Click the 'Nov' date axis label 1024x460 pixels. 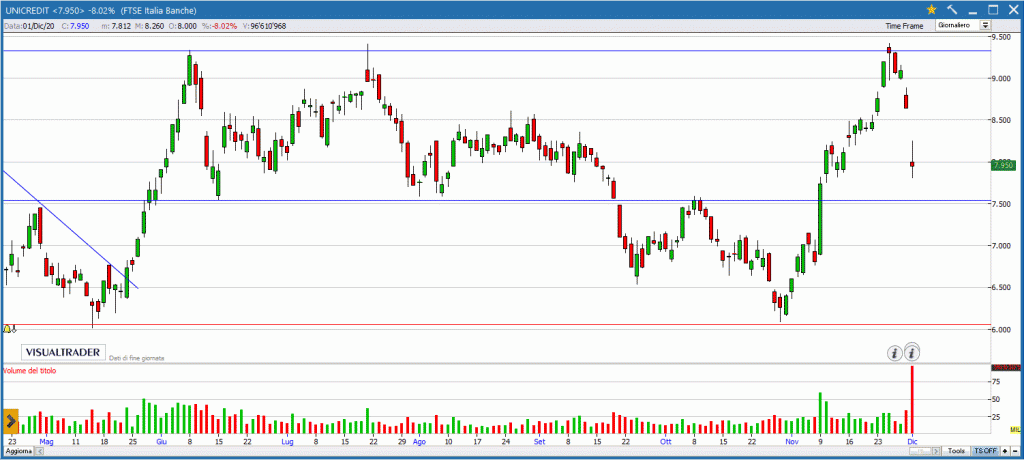(x=792, y=442)
